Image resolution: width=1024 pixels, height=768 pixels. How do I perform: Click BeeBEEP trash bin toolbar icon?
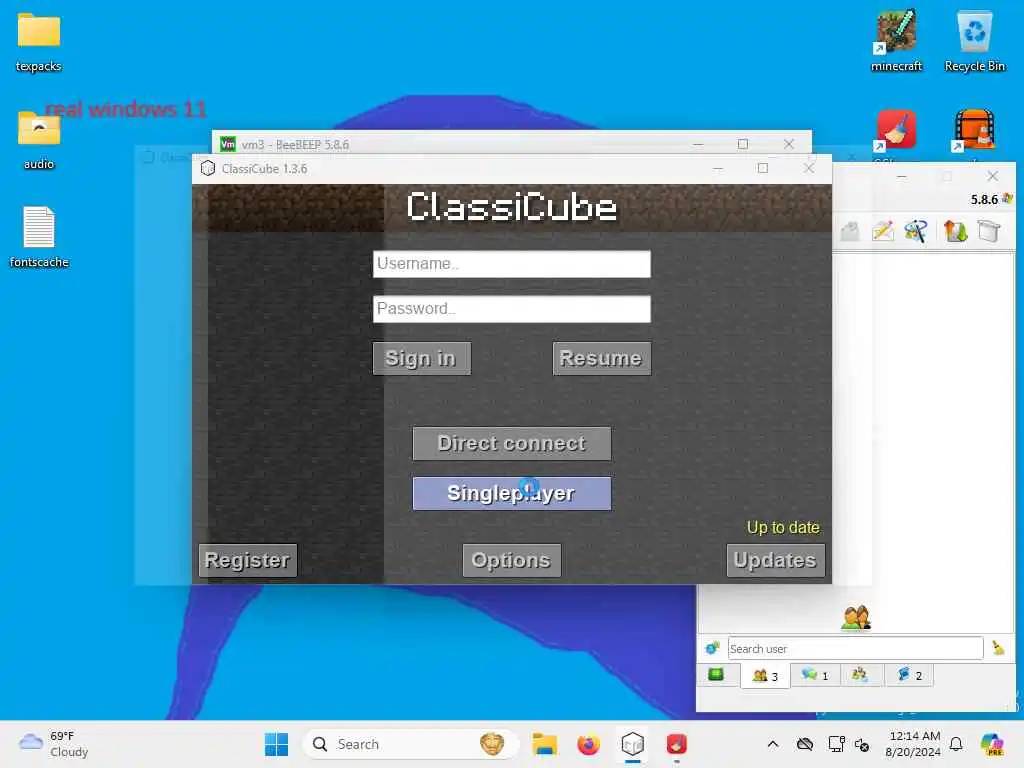click(989, 231)
